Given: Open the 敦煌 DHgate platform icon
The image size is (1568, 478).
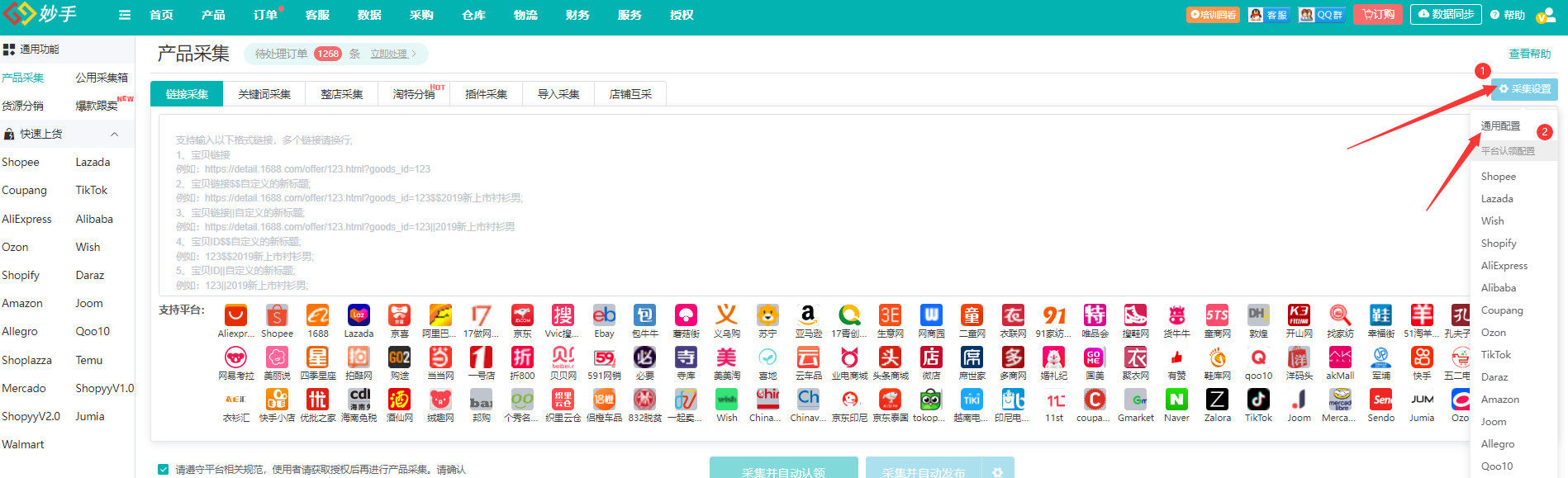Looking at the screenshot, I should click(x=1258, y=315).
